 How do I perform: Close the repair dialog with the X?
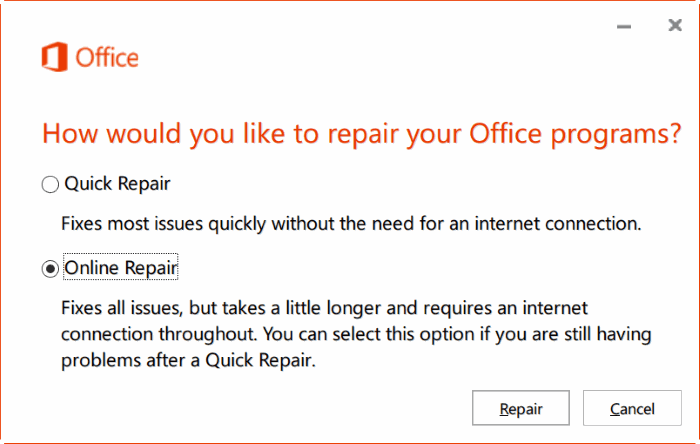click(x=675, y=25)
